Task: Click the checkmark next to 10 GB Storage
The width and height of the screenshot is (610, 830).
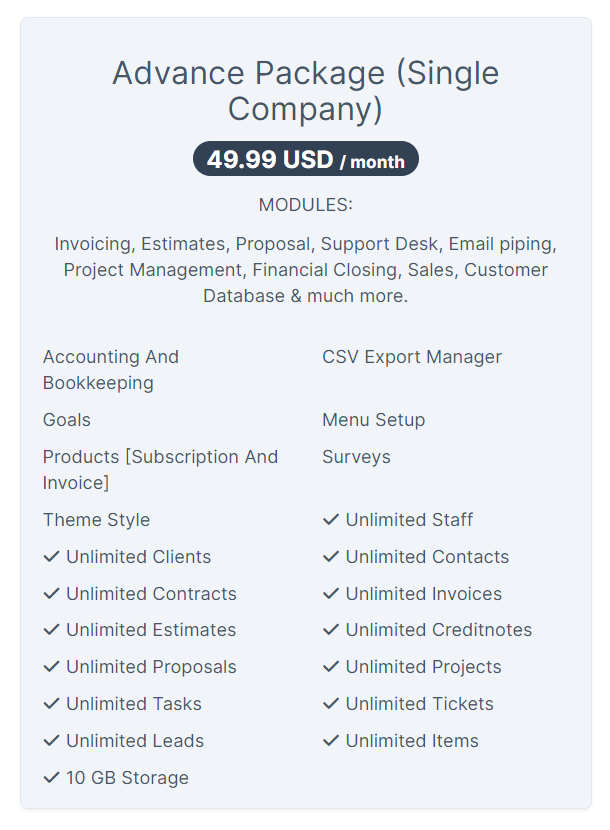Action: pyautogui.click(x=51, y=778)
